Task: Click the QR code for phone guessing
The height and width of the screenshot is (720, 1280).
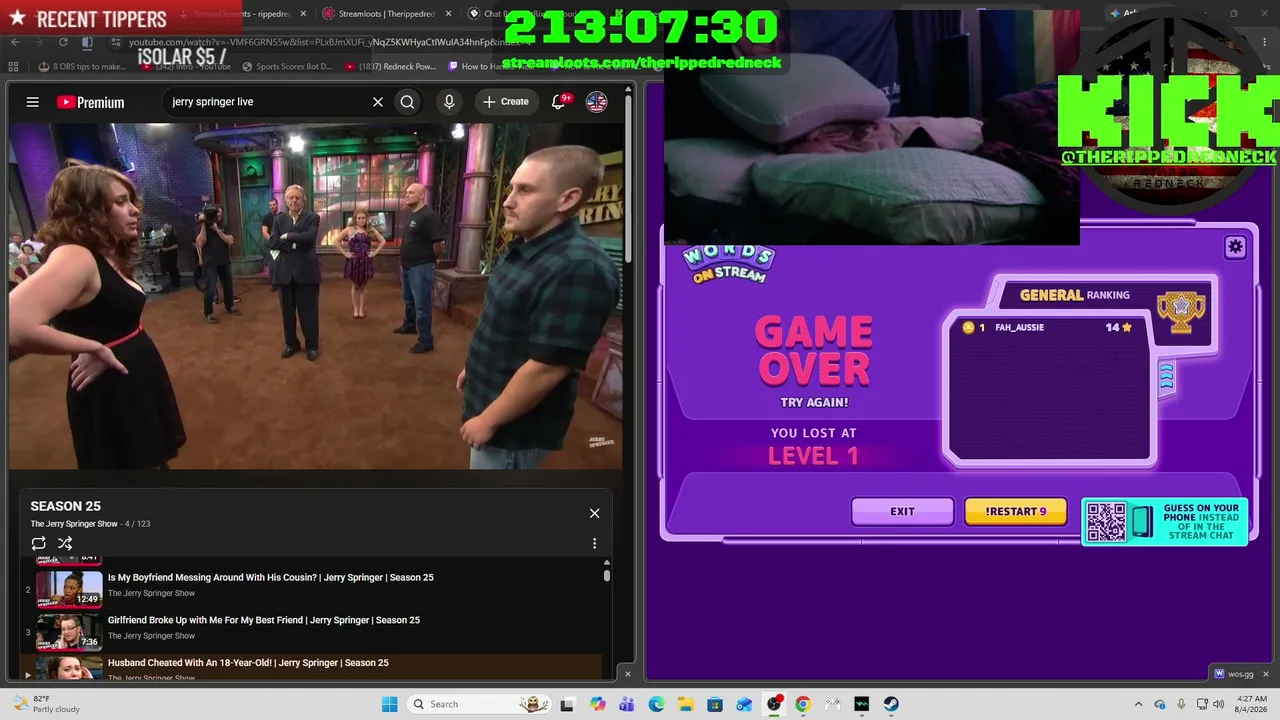Action: click(1106, 521)
